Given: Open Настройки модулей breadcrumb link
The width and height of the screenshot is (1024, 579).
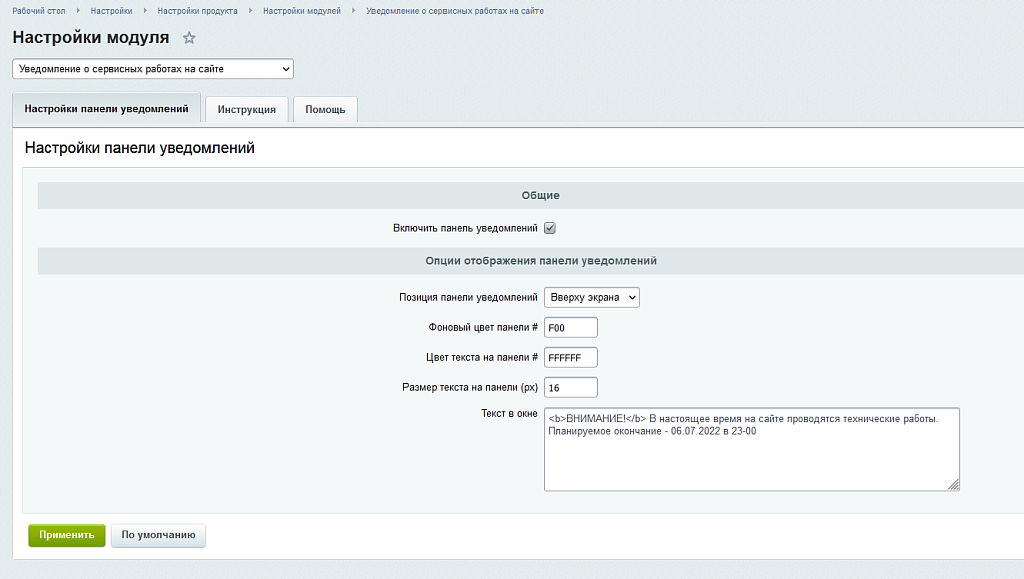Looking at the screenshot, I should pyautogui.click(x=301, y=10).
